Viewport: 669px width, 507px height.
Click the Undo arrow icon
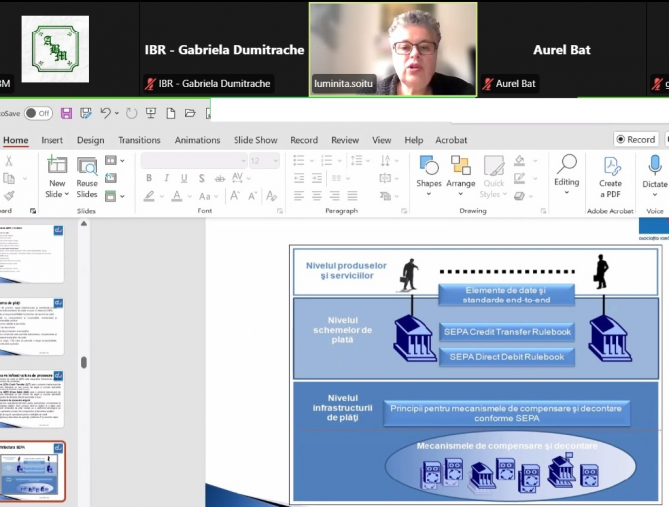point(105,113)
